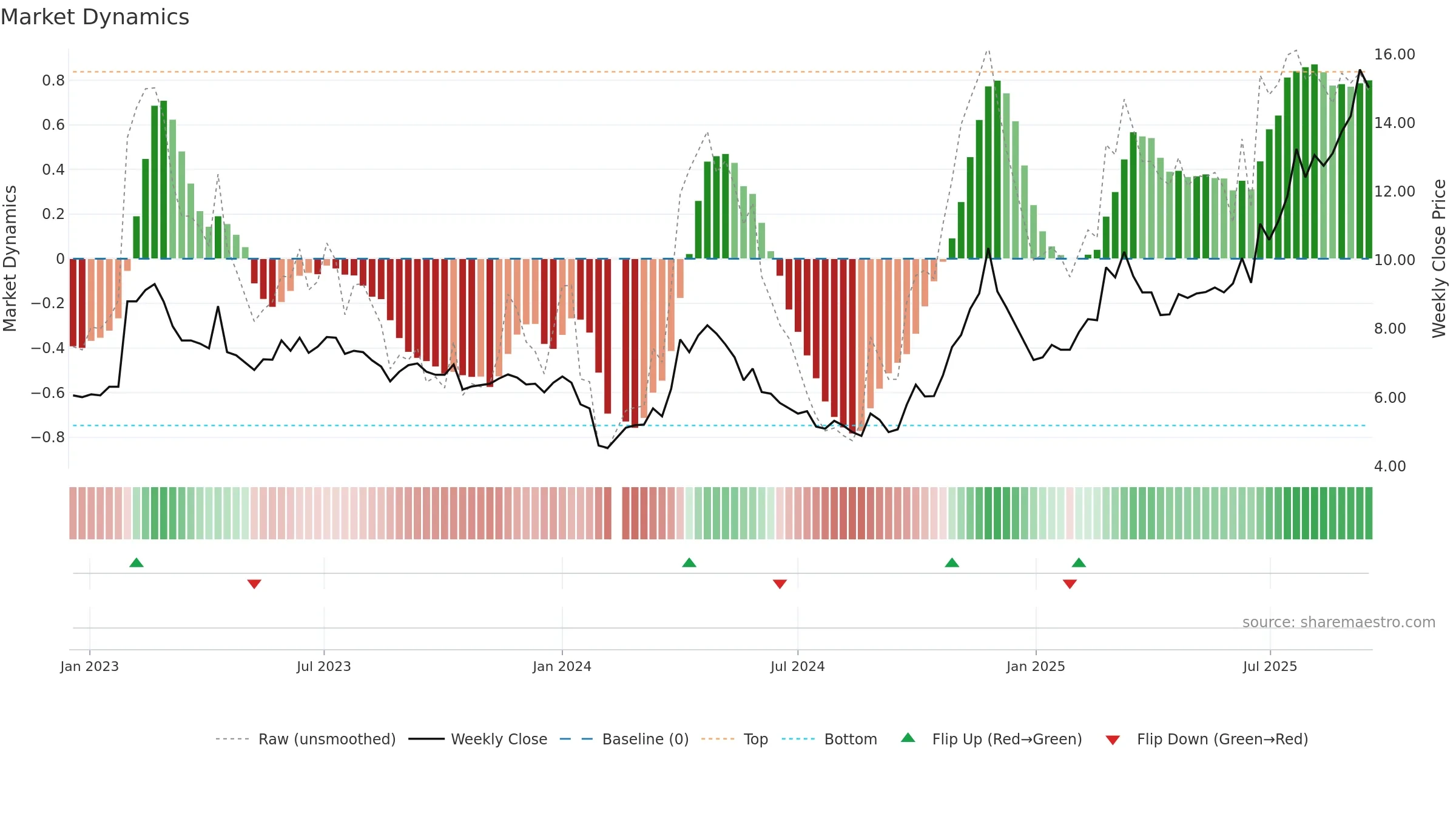
Task: Click the −0.4 dynamics axis tick
Action: (48, 348)
